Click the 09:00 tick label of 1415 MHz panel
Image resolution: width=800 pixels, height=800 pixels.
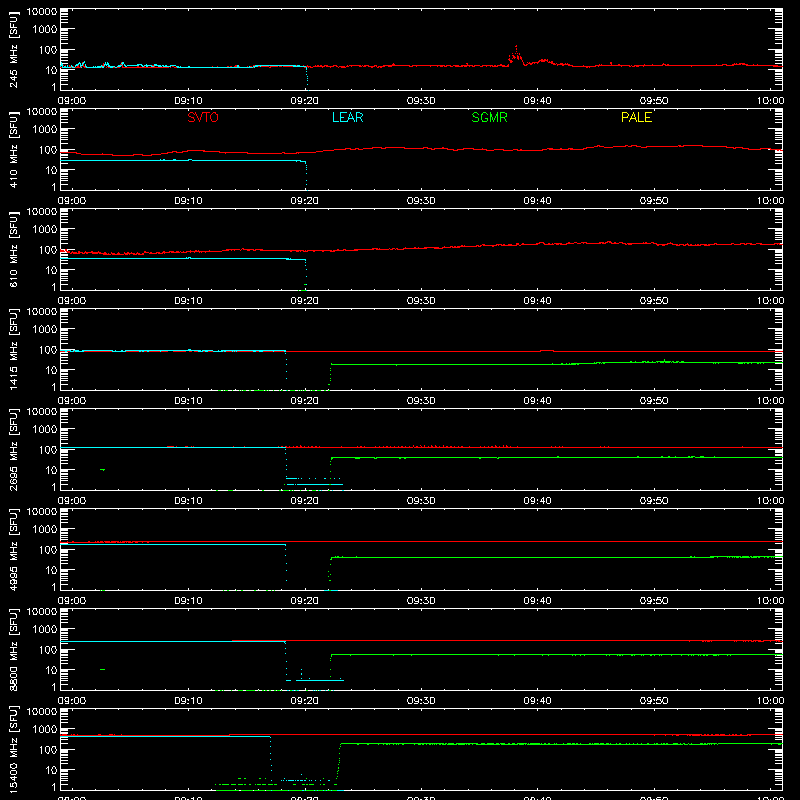(x=72, y=401)
